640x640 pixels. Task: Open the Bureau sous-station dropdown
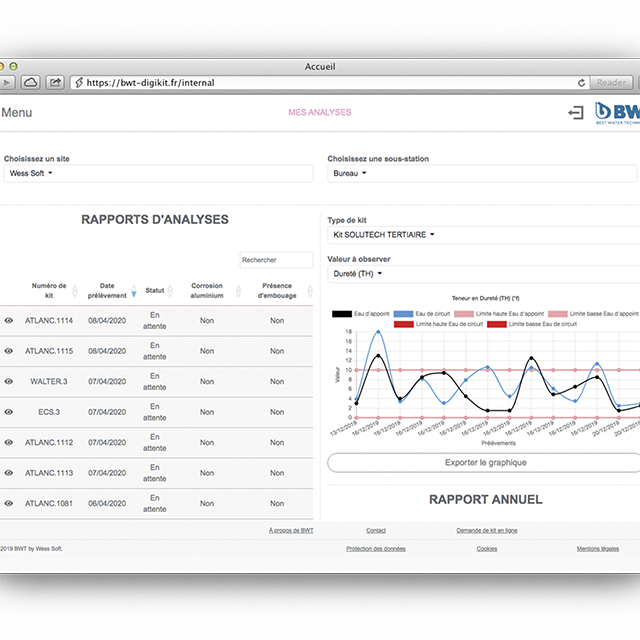(x=350, y=173)
